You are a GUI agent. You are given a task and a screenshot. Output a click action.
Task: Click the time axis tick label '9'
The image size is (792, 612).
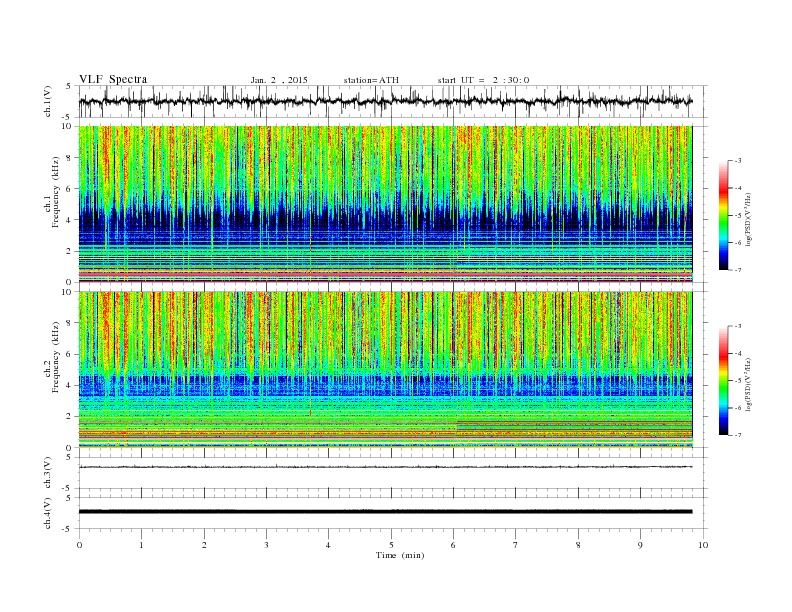tap(640, 545)
